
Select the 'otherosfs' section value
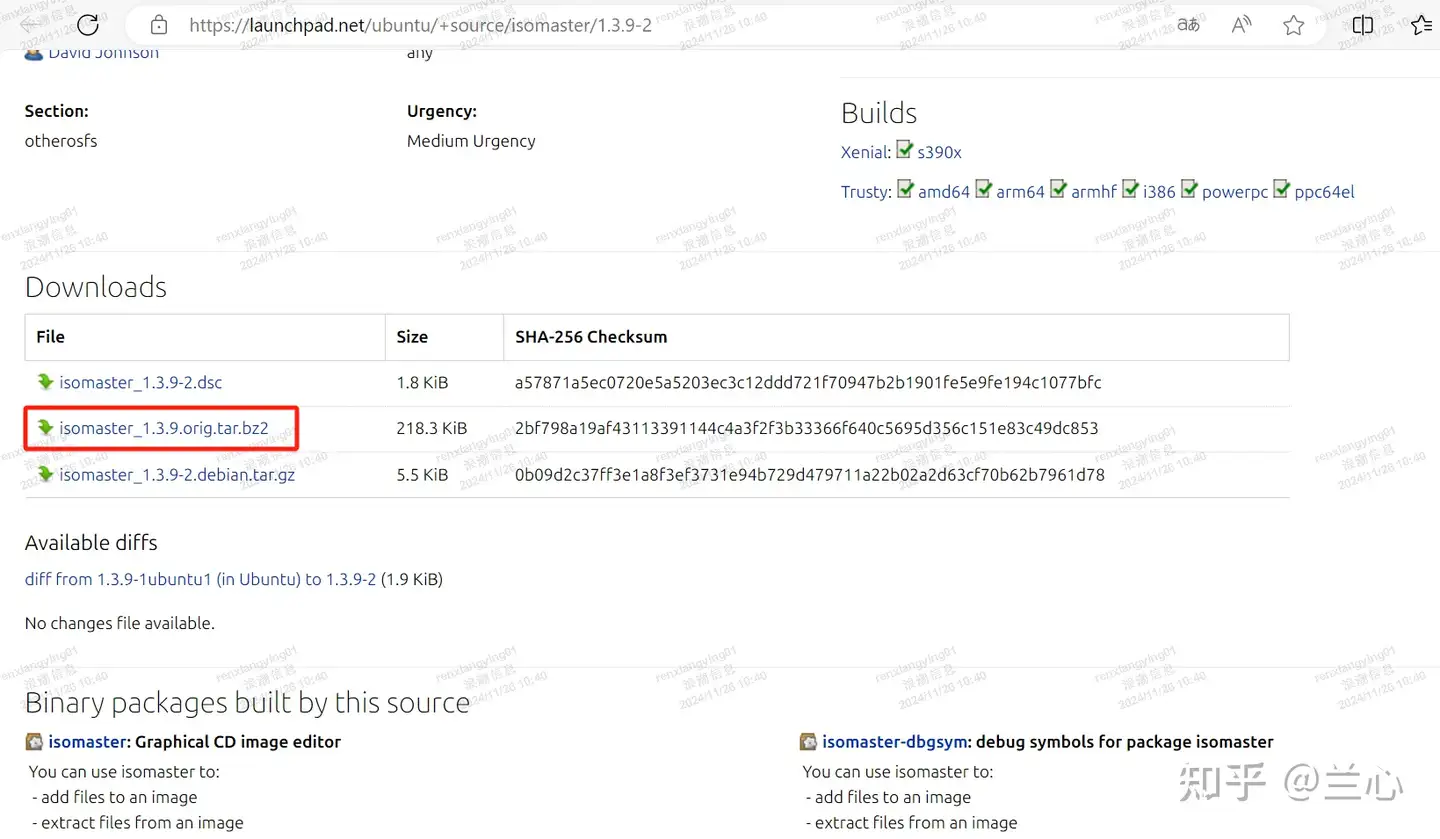coord(61,141)
